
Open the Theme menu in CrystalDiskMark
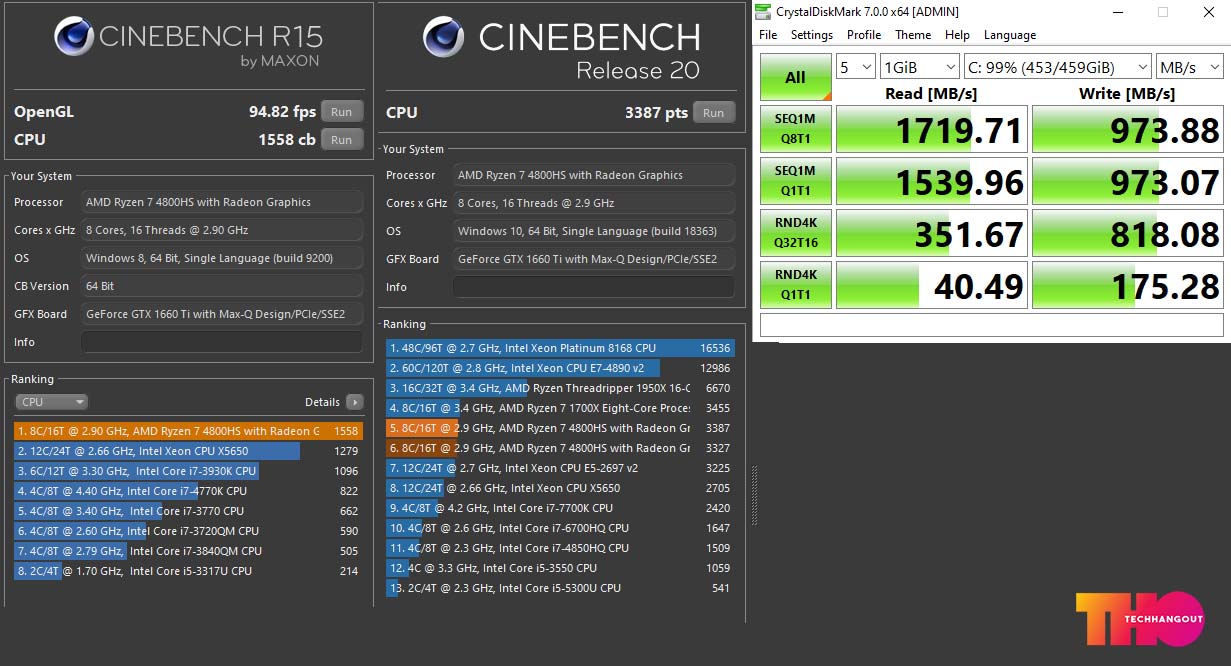[x=912, y=35]
